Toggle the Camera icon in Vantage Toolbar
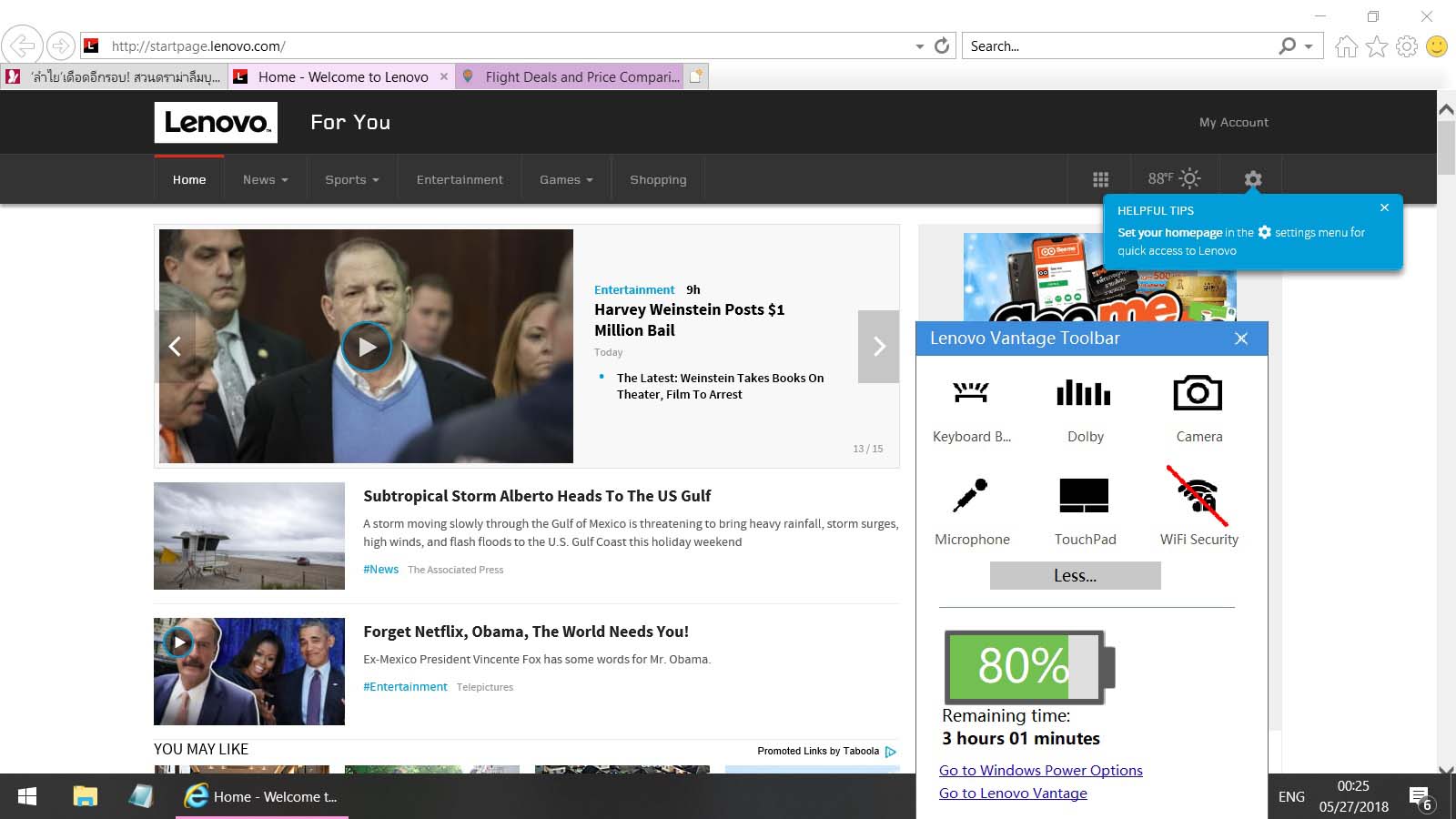This screenshot has height=819, width=1456. coord(1198,392)
